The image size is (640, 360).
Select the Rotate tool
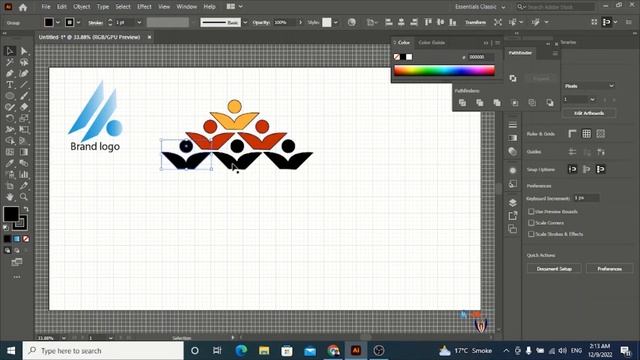click(10, 118)
